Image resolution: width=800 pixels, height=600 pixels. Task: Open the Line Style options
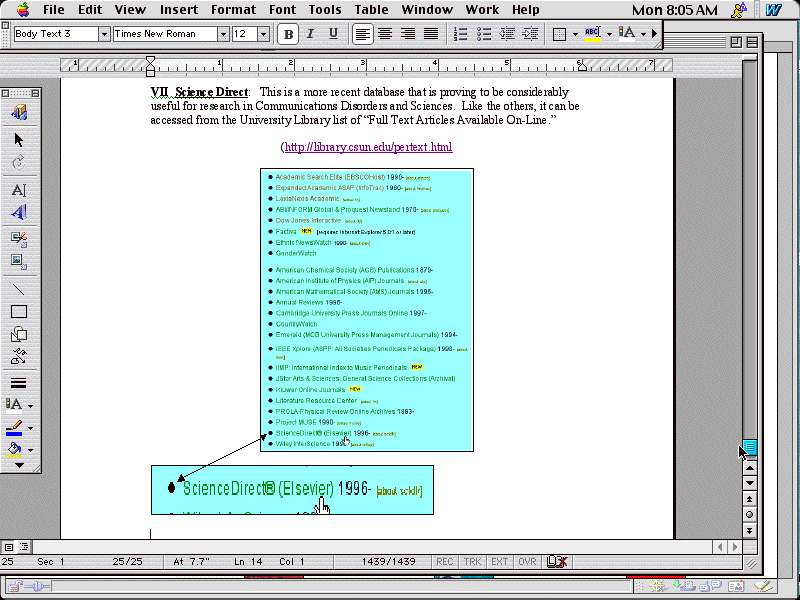[19, 383]
